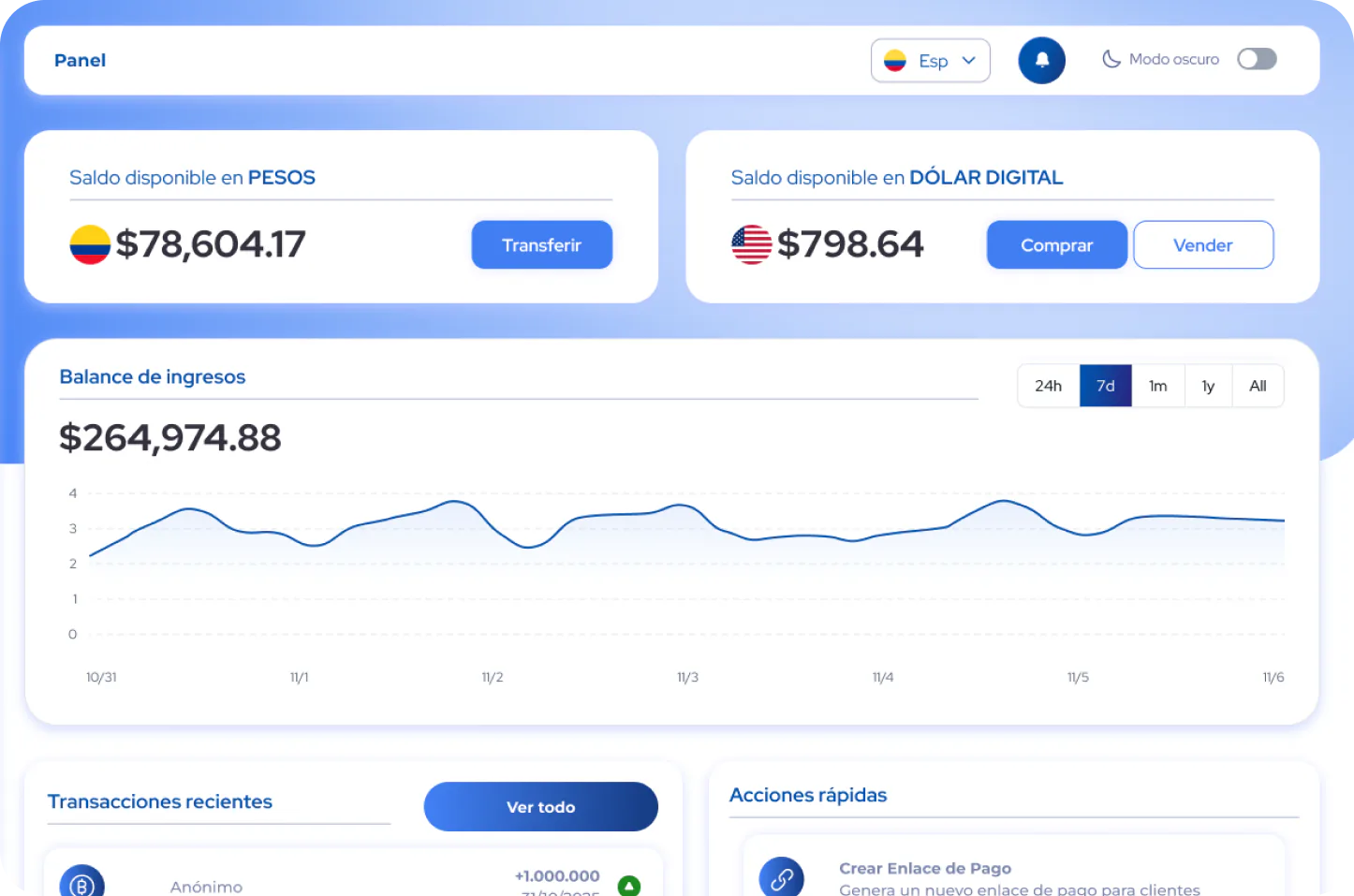Click the Saldo disponible en PESOS heading
Screen dimensions: 1354x896
pyautogui.click(x=192, y=177)
